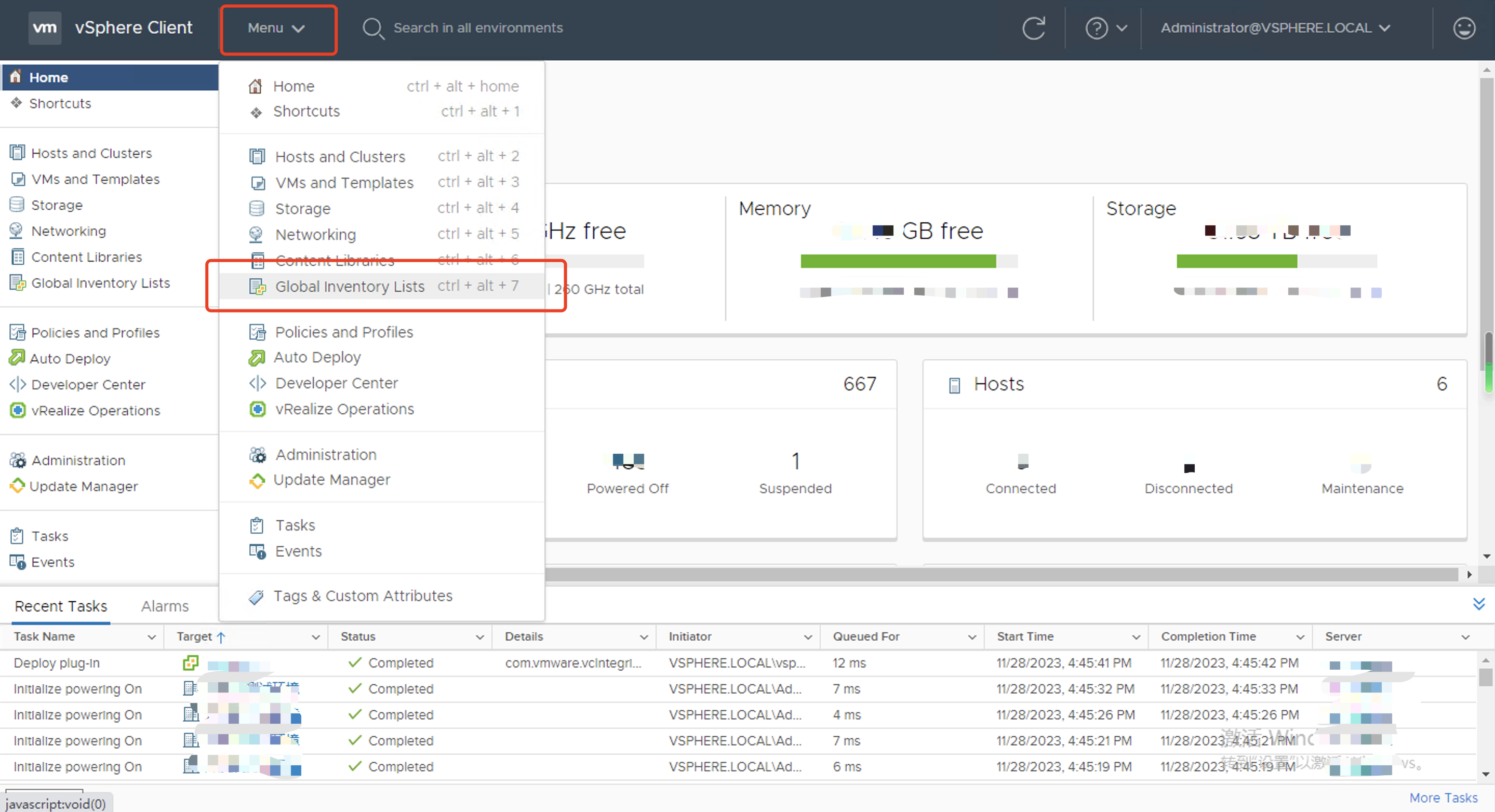Sort by Completion Time column header
Viewport: 1495px width, 812px height.
point(1208,637)
